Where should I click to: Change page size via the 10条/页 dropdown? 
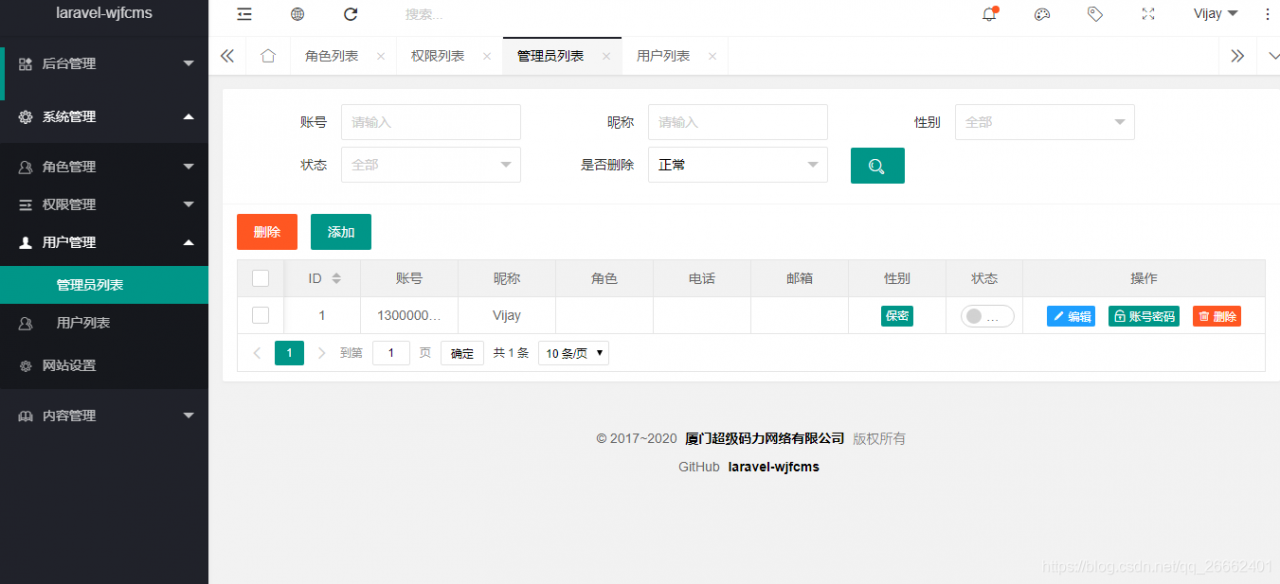click(573, 352)
